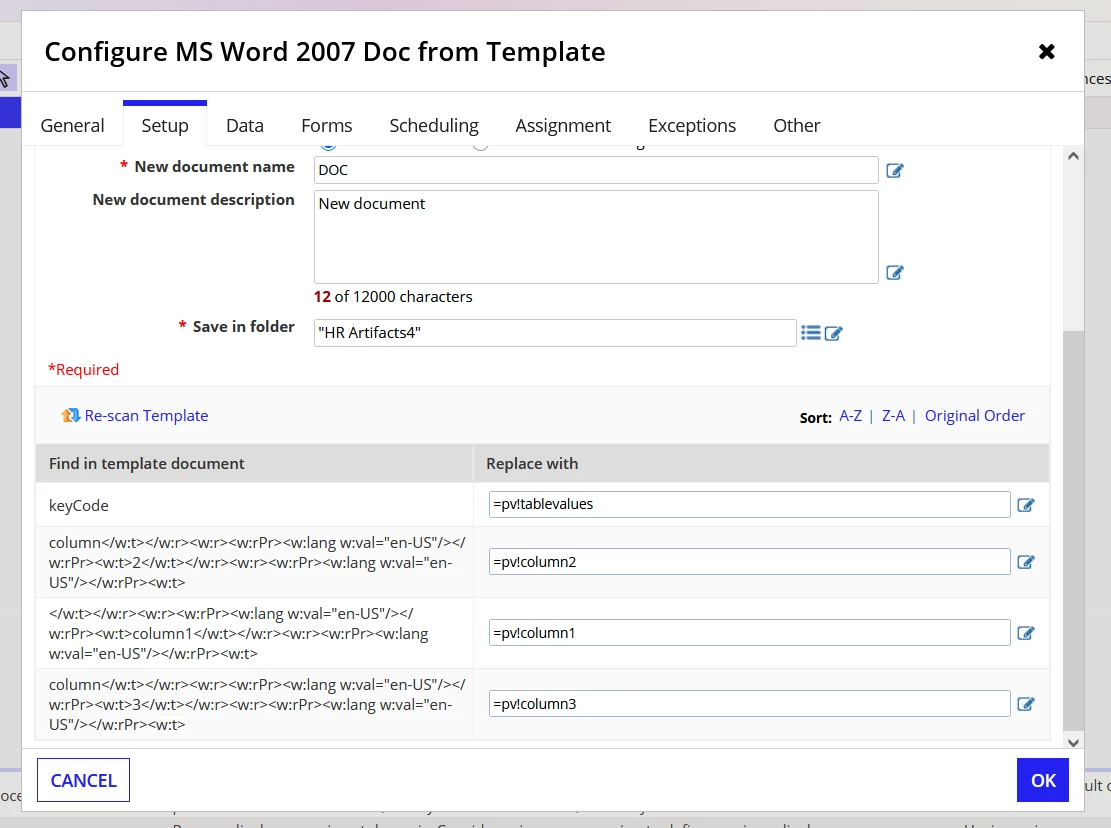This screenshot has height=828, width=1111.
Task: Open the Scheduling tab
Action: tap(434, 125)
